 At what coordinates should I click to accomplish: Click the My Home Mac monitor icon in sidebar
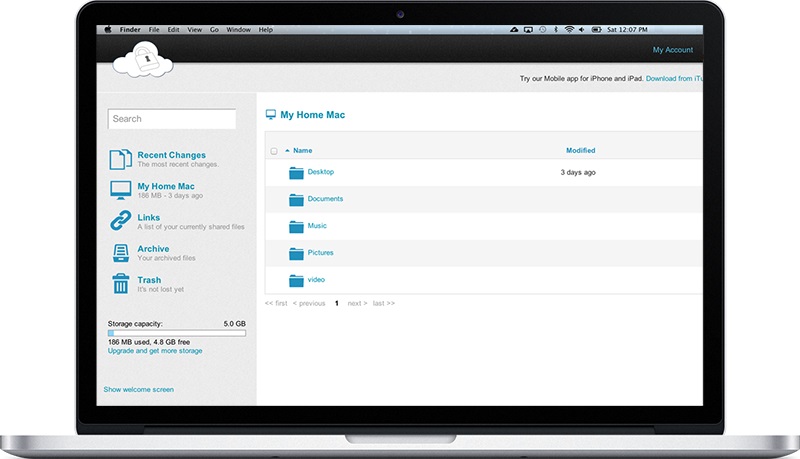(x=119, y=190)
